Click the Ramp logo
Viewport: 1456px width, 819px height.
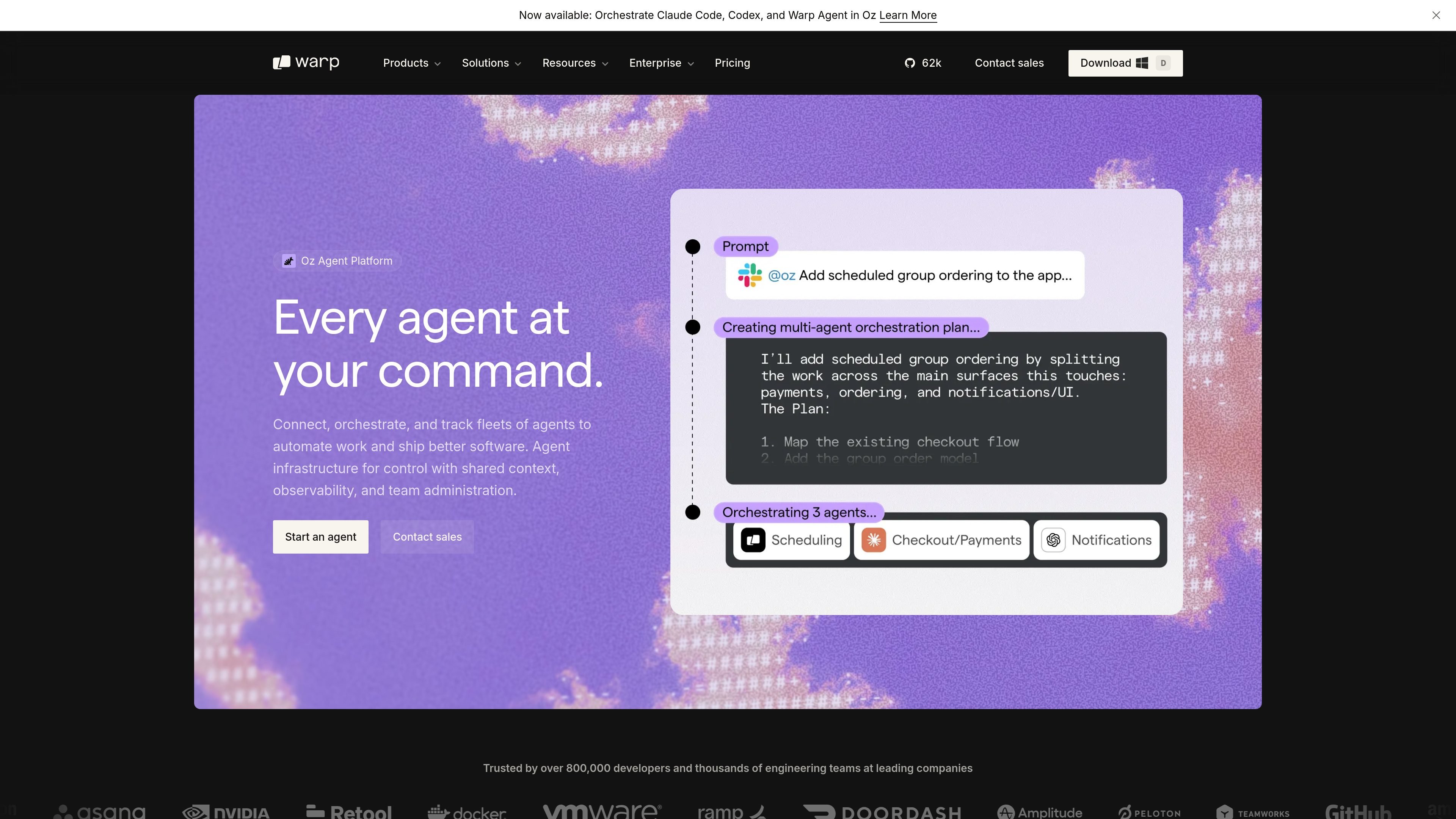[x=732, y=812]
